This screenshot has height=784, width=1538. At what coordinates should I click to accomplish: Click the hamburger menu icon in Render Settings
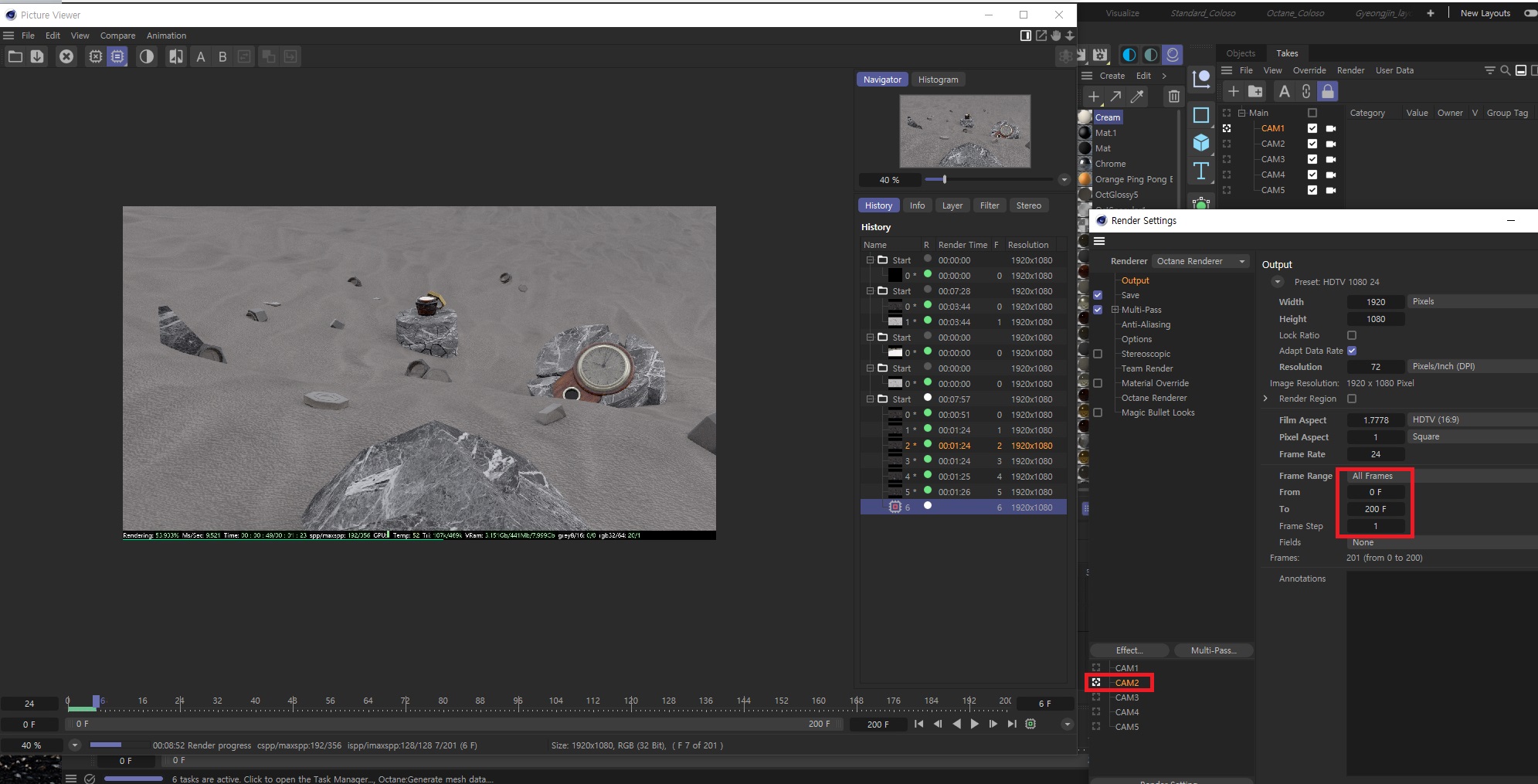[x=1099, y=241]
